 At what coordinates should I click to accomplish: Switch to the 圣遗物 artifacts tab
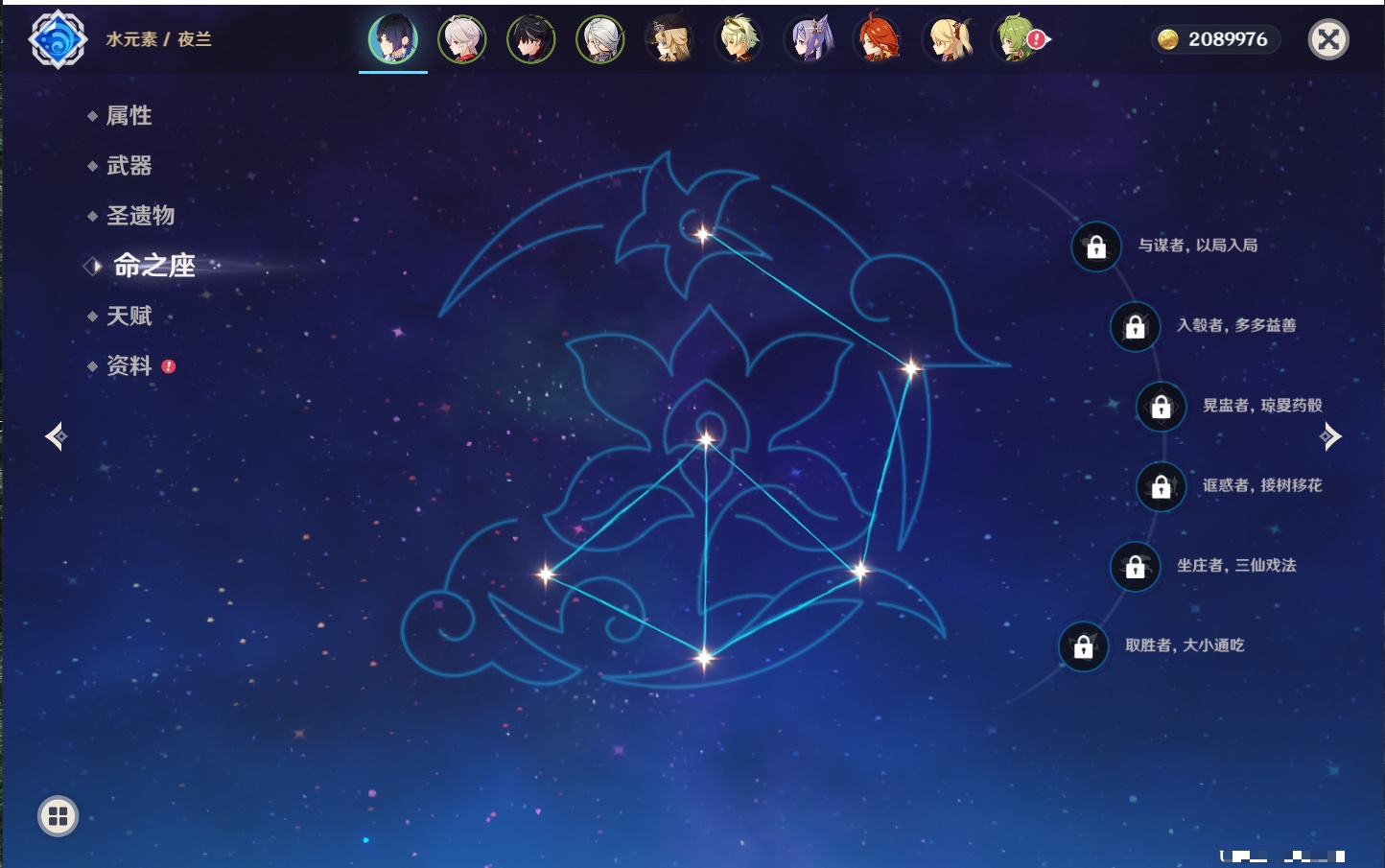click(x=140, y=216)
